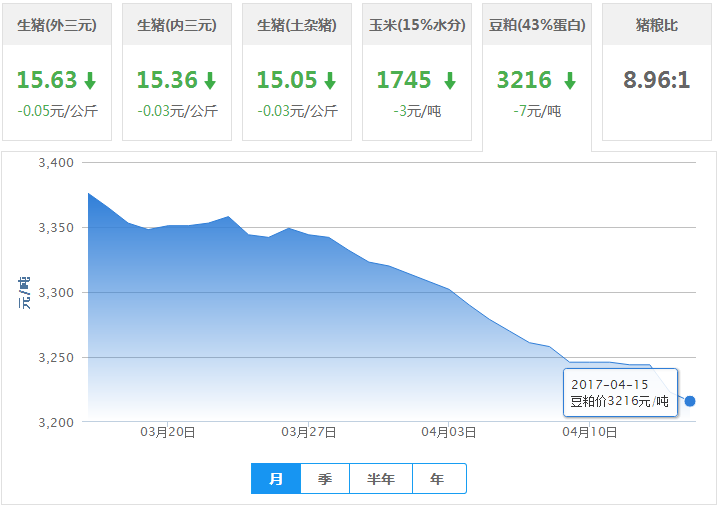The image size is (722, 509).
Task: Click the -0.05元/公斤 change text
Action: (x=57, y=111)
